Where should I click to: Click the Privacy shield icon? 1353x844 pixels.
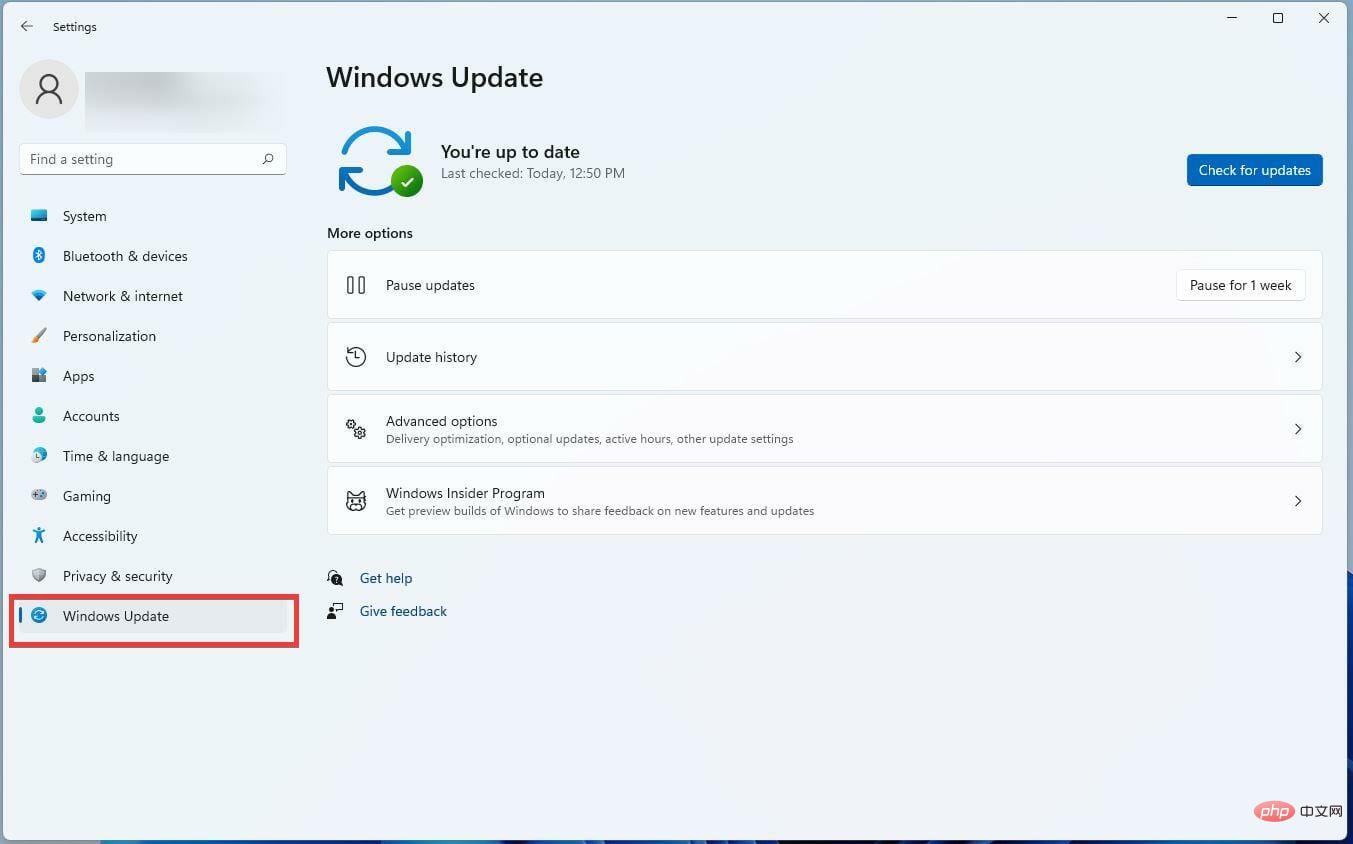tap(39, 575)
